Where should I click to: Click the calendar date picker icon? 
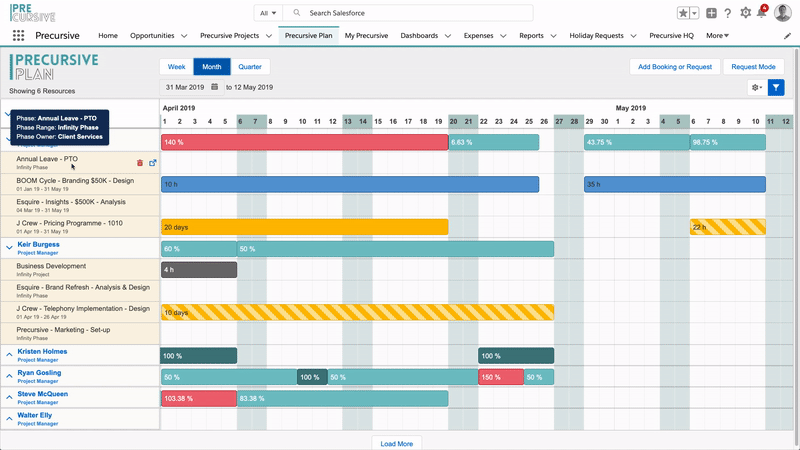tap(215, 87)
